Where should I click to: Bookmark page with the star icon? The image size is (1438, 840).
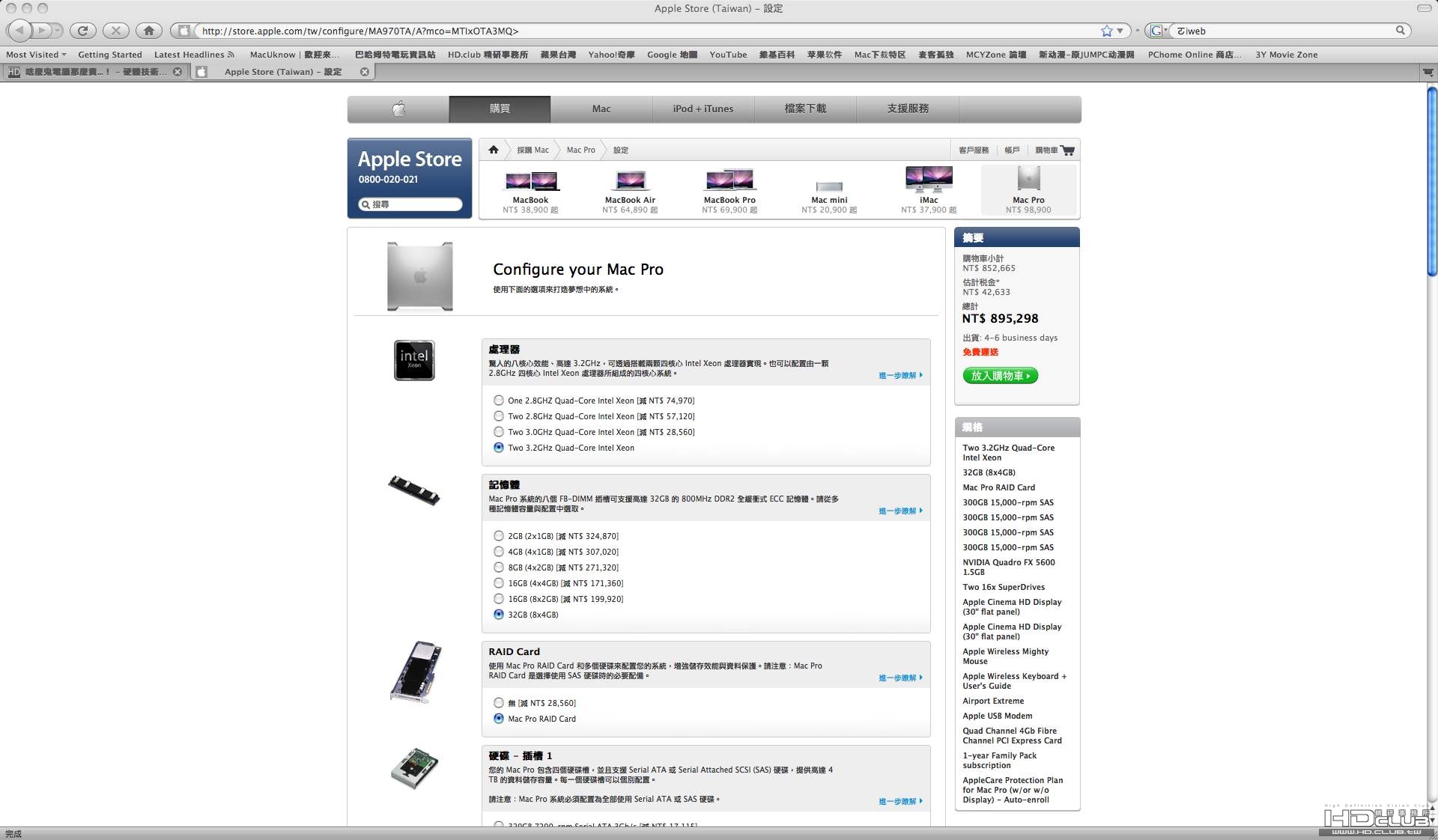pos(1106,31)
